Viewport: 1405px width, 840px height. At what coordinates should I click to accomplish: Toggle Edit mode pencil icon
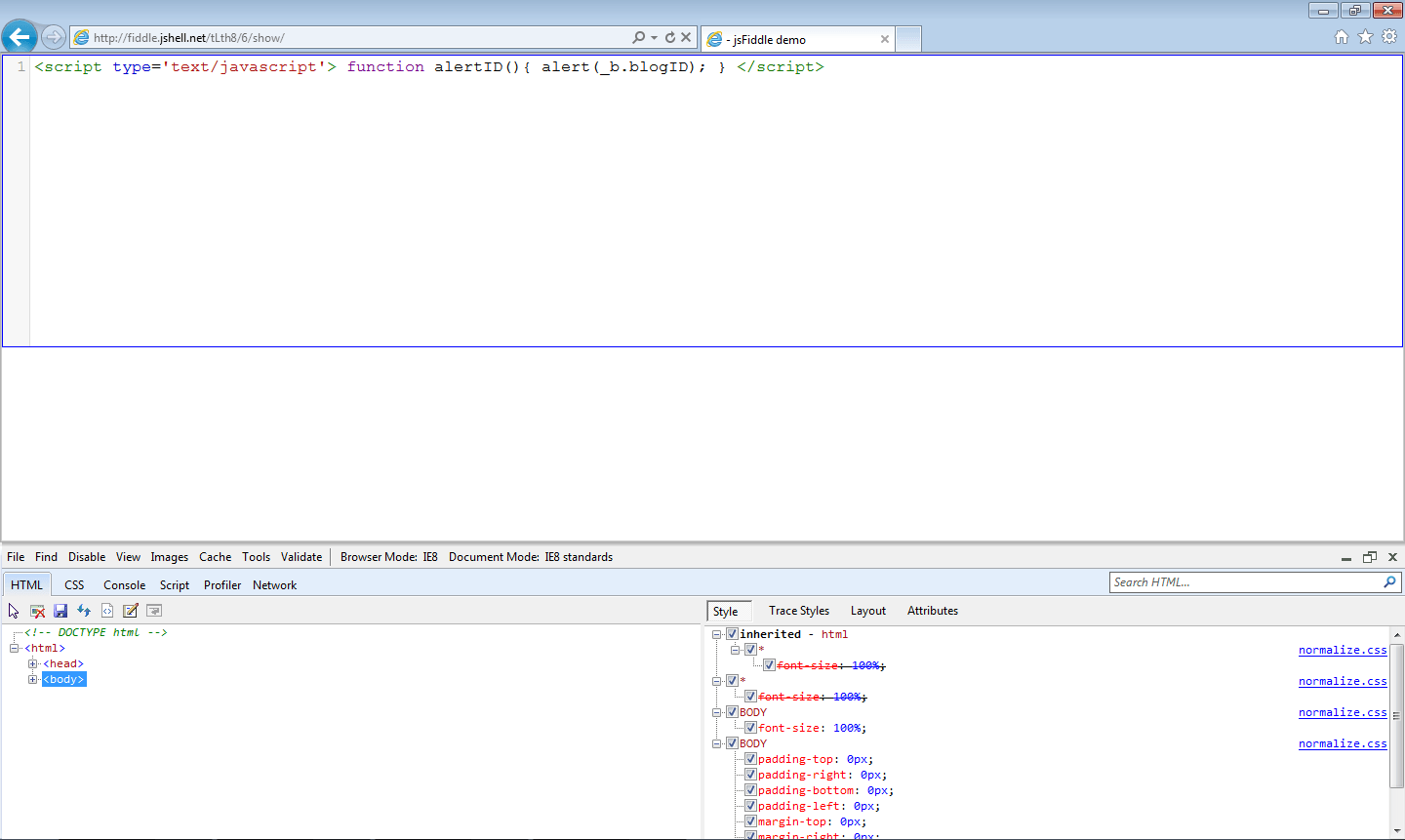pyautogui.click(x=131, y=611)
